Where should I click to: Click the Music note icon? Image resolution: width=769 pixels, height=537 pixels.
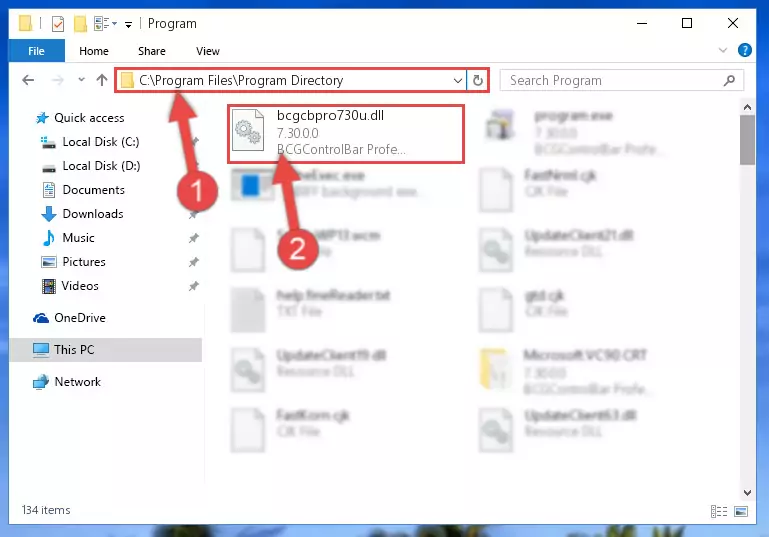(x=49, y=238)
